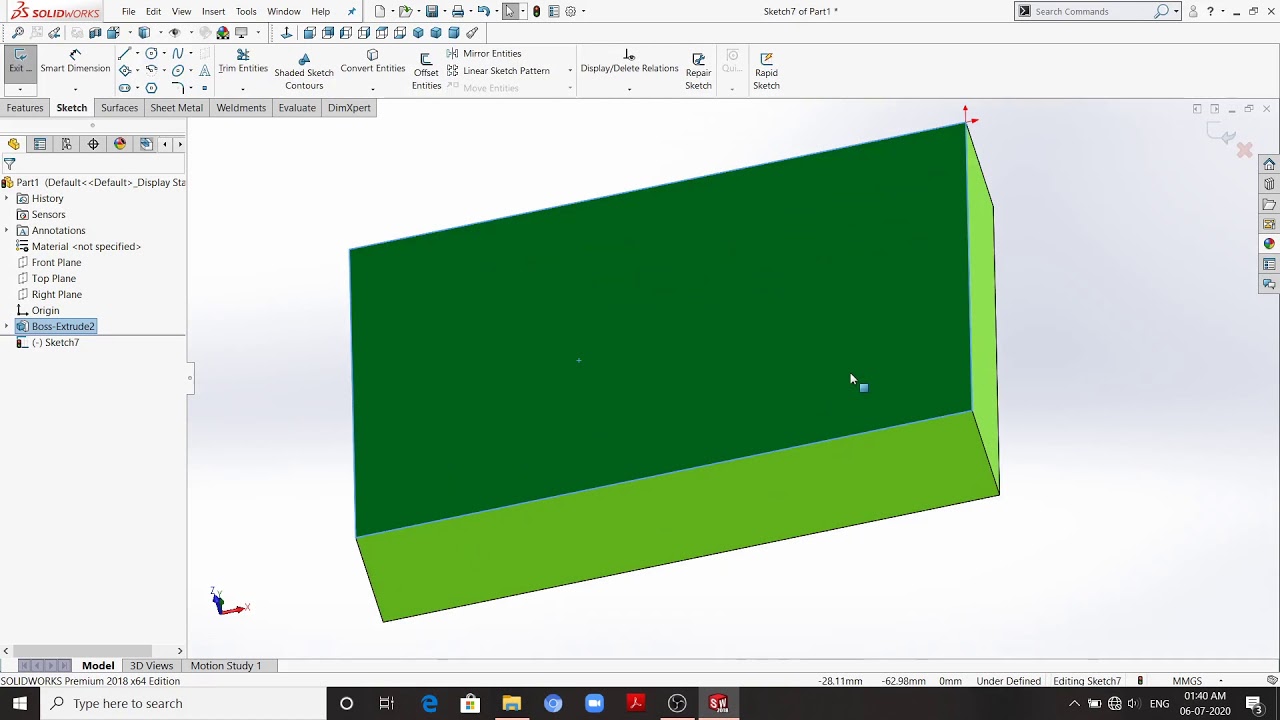Switch to the Evaluate tab
Viewport: 1280px width, 720px height.
[297, 108]
